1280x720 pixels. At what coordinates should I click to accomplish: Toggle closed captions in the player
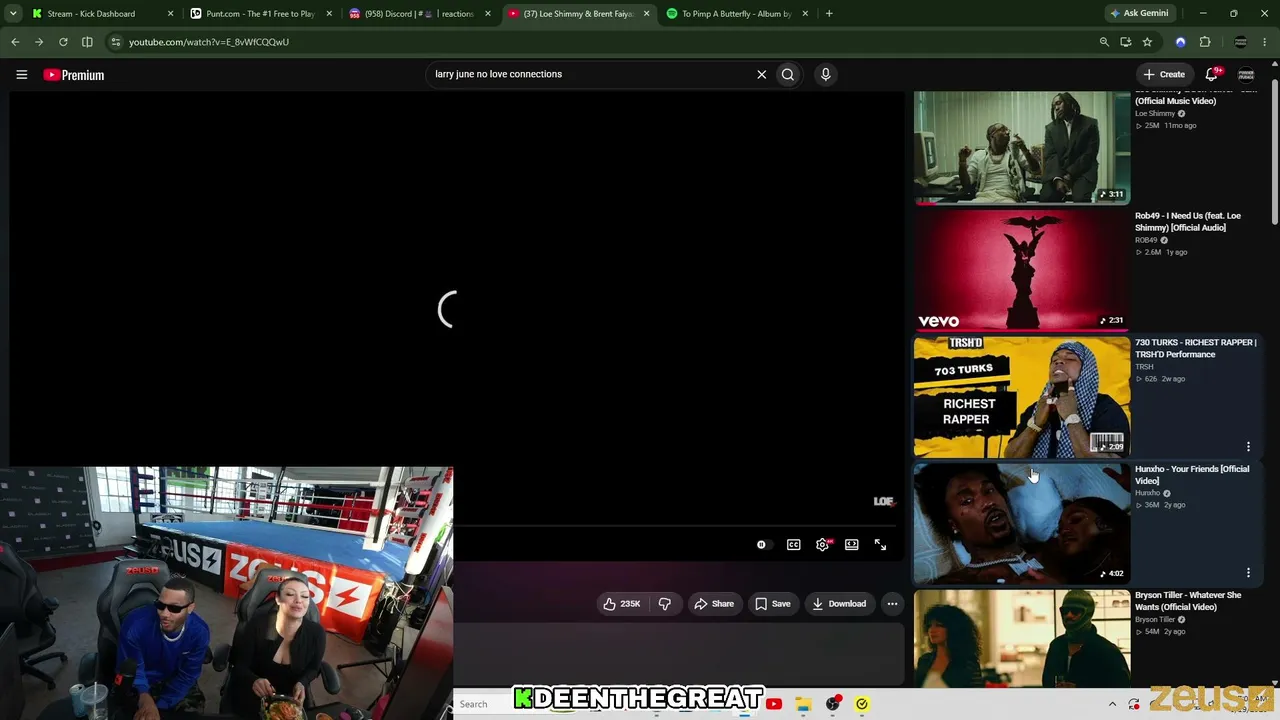793,545
